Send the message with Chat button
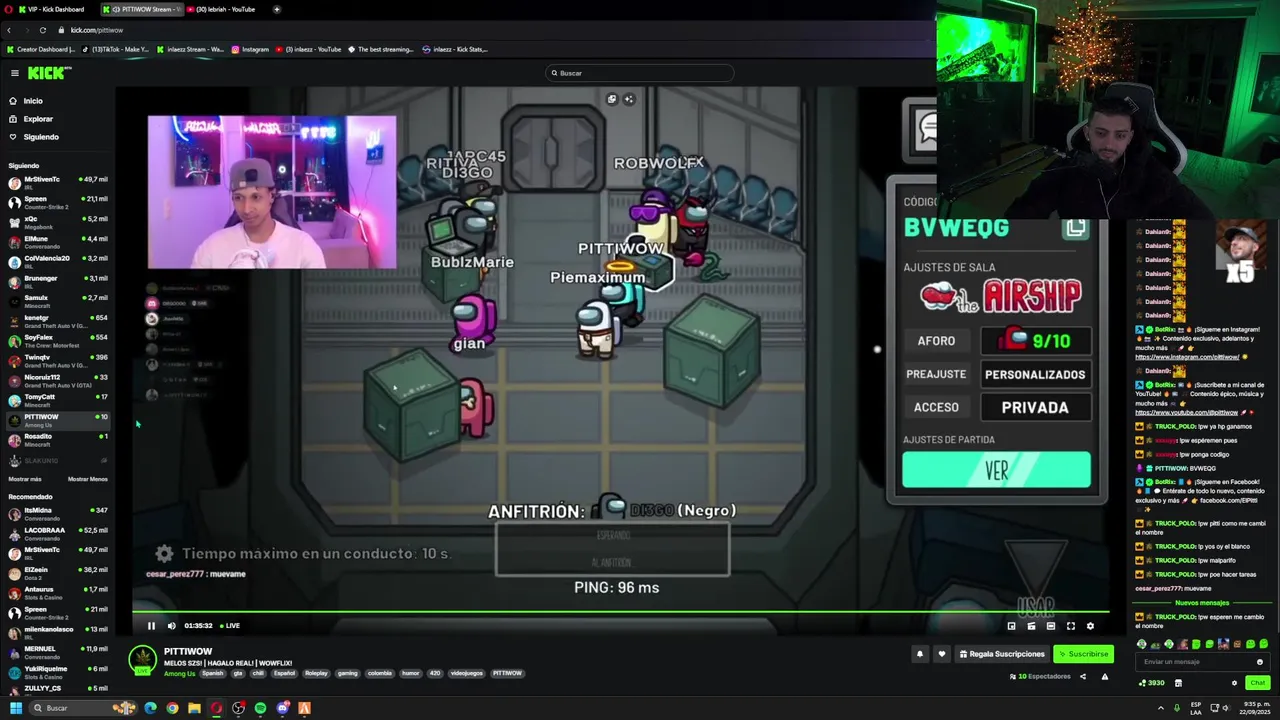The height and width of the screenshot is (720, 1280). pyautogui.click(x=1257, y=683)
